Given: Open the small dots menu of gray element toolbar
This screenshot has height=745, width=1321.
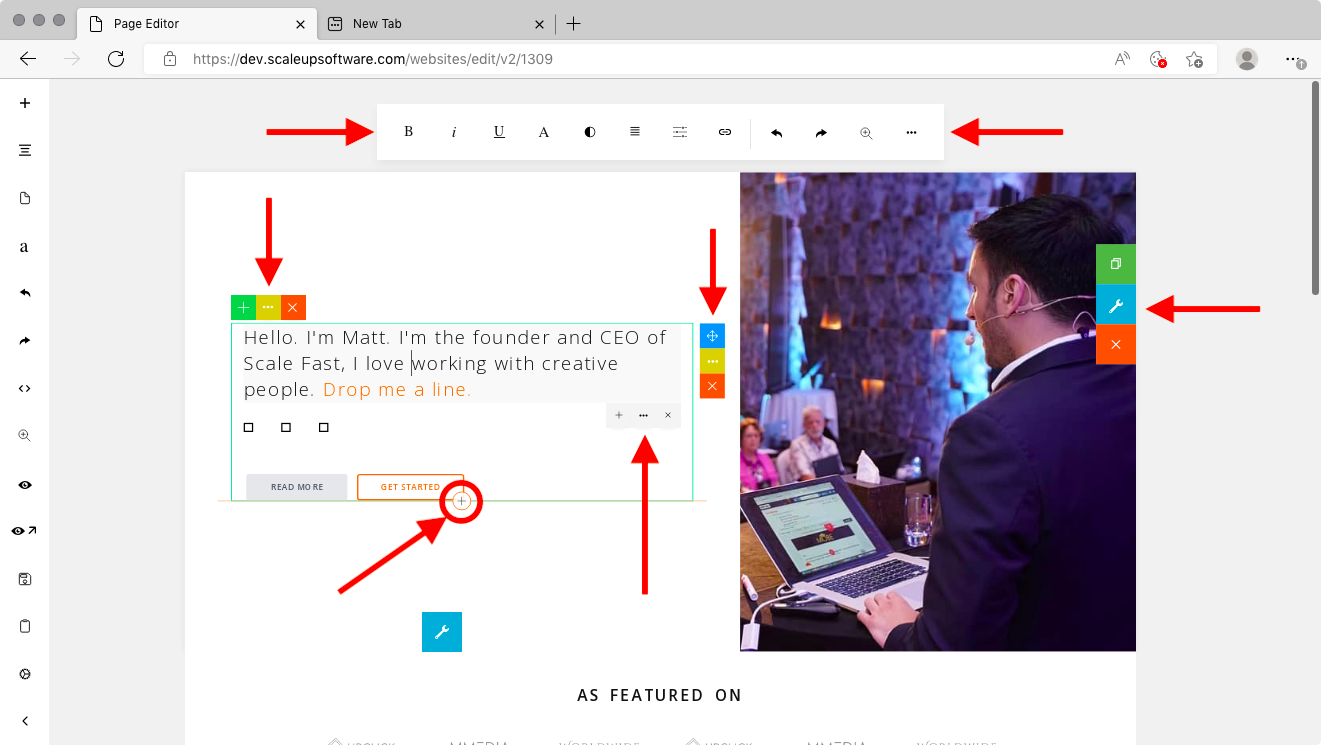Looking at the screenshot, I should tap(643, 415).
